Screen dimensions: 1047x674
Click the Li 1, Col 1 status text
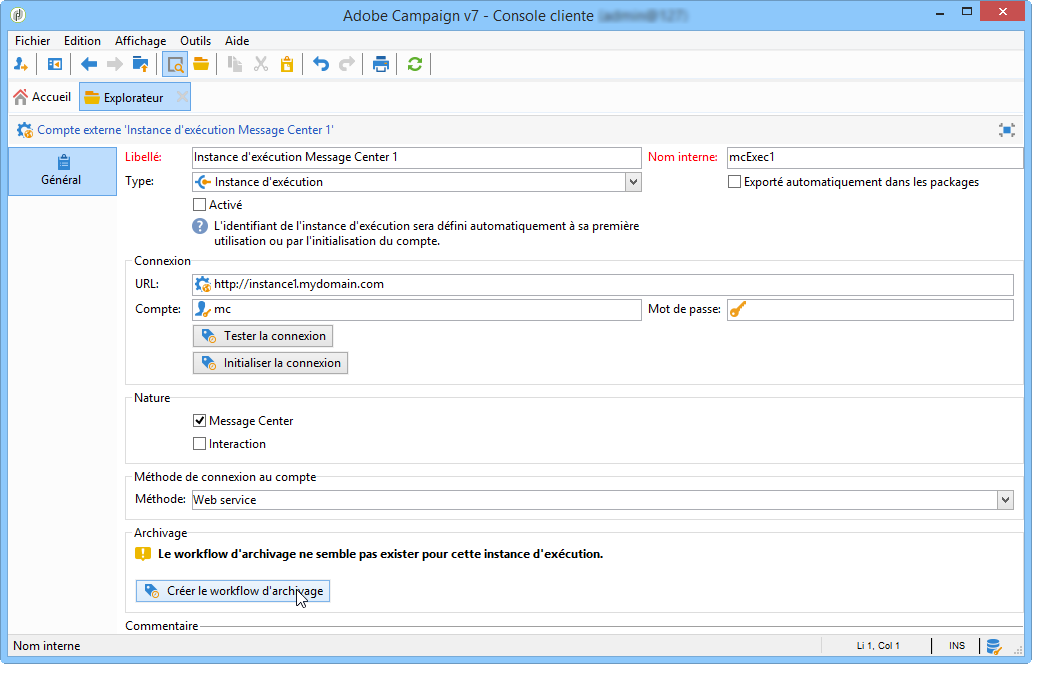[878, 646]
